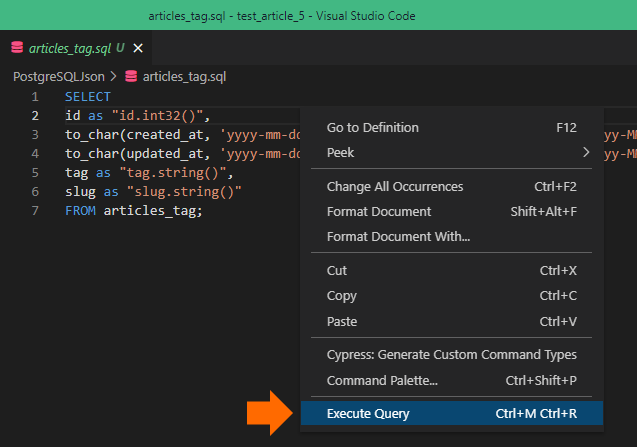Select Cypress: Generate Custom Command Types
This screenshot has height=447, width=637.
(x=452, y=355)
